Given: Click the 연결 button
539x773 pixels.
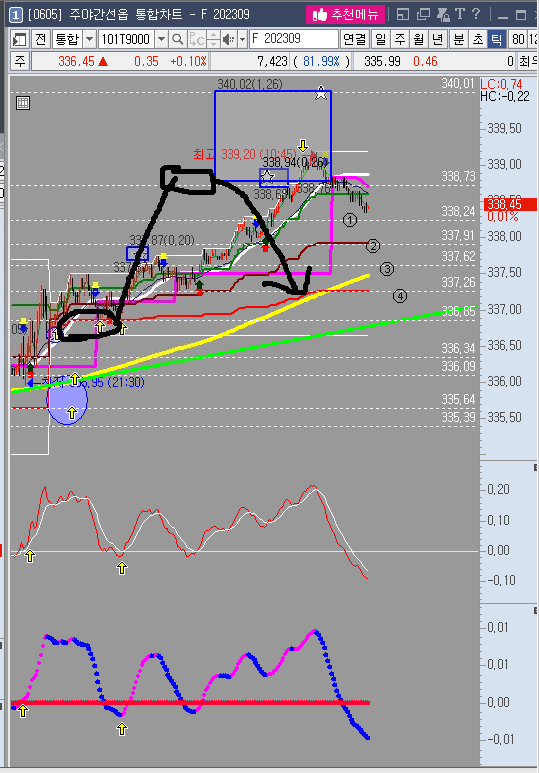Looking at the screenshot, I should coord(355,39).
